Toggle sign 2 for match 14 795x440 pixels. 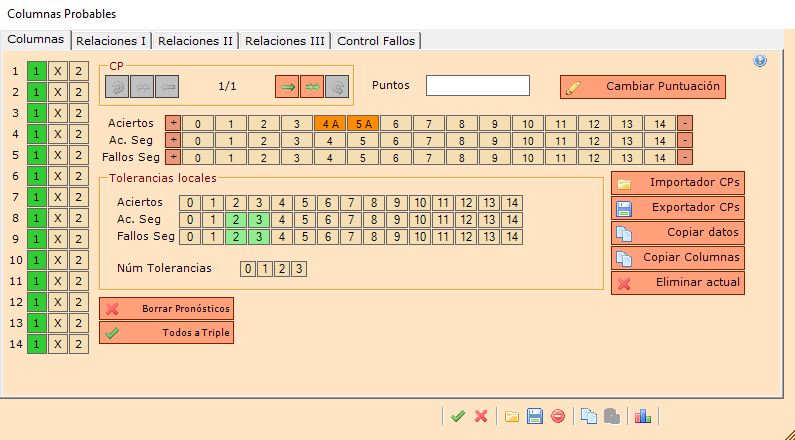79,344
